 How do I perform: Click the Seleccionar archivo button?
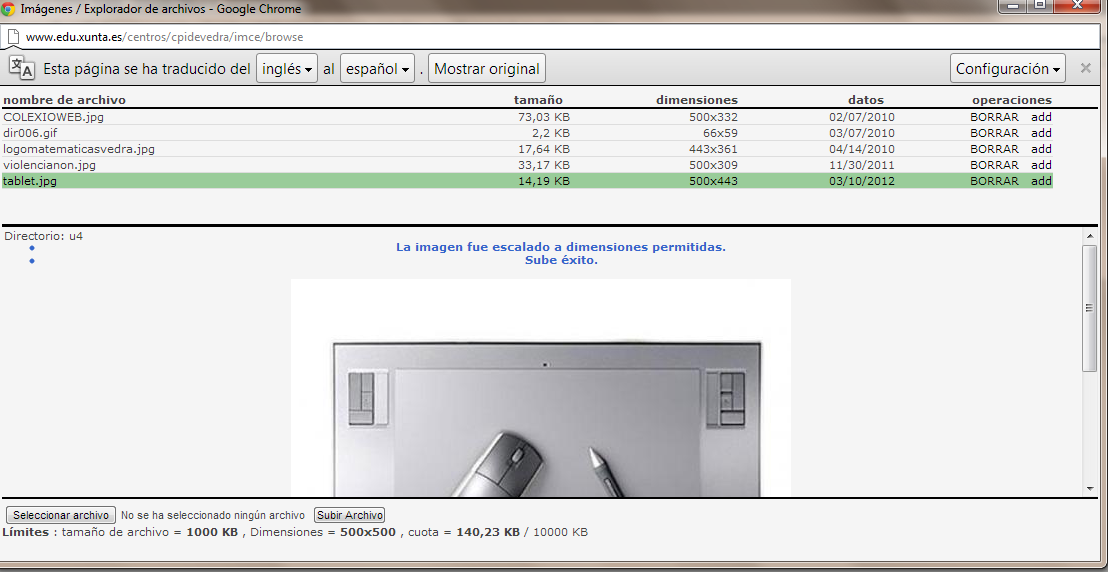tap(61, 515)
